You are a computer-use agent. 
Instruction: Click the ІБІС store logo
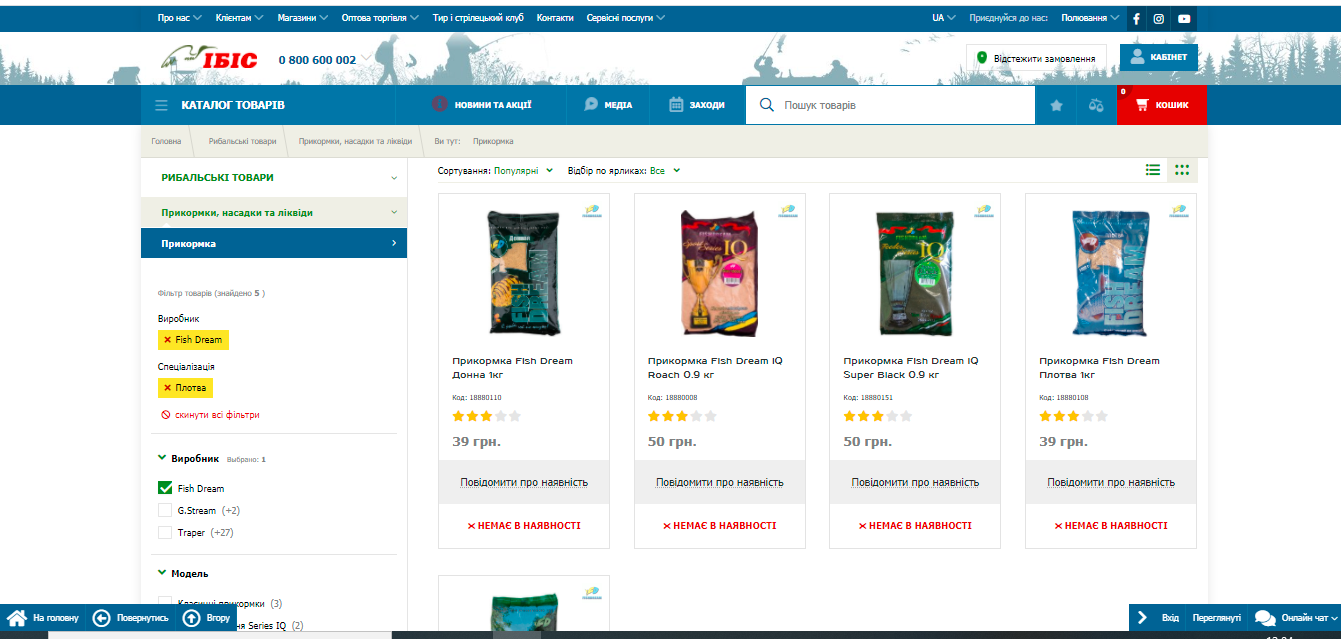tap(209, 59)
